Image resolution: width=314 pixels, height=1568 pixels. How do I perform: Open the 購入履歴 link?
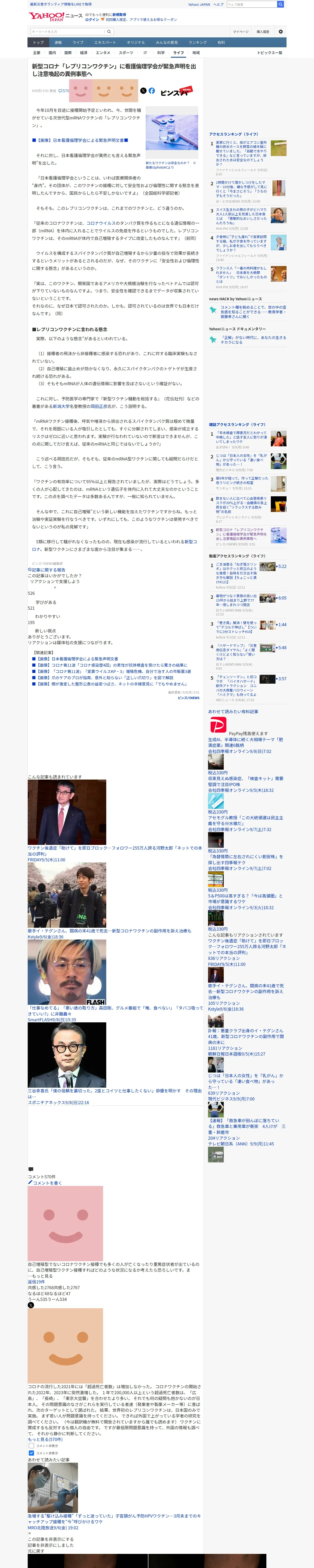(263, 32)
